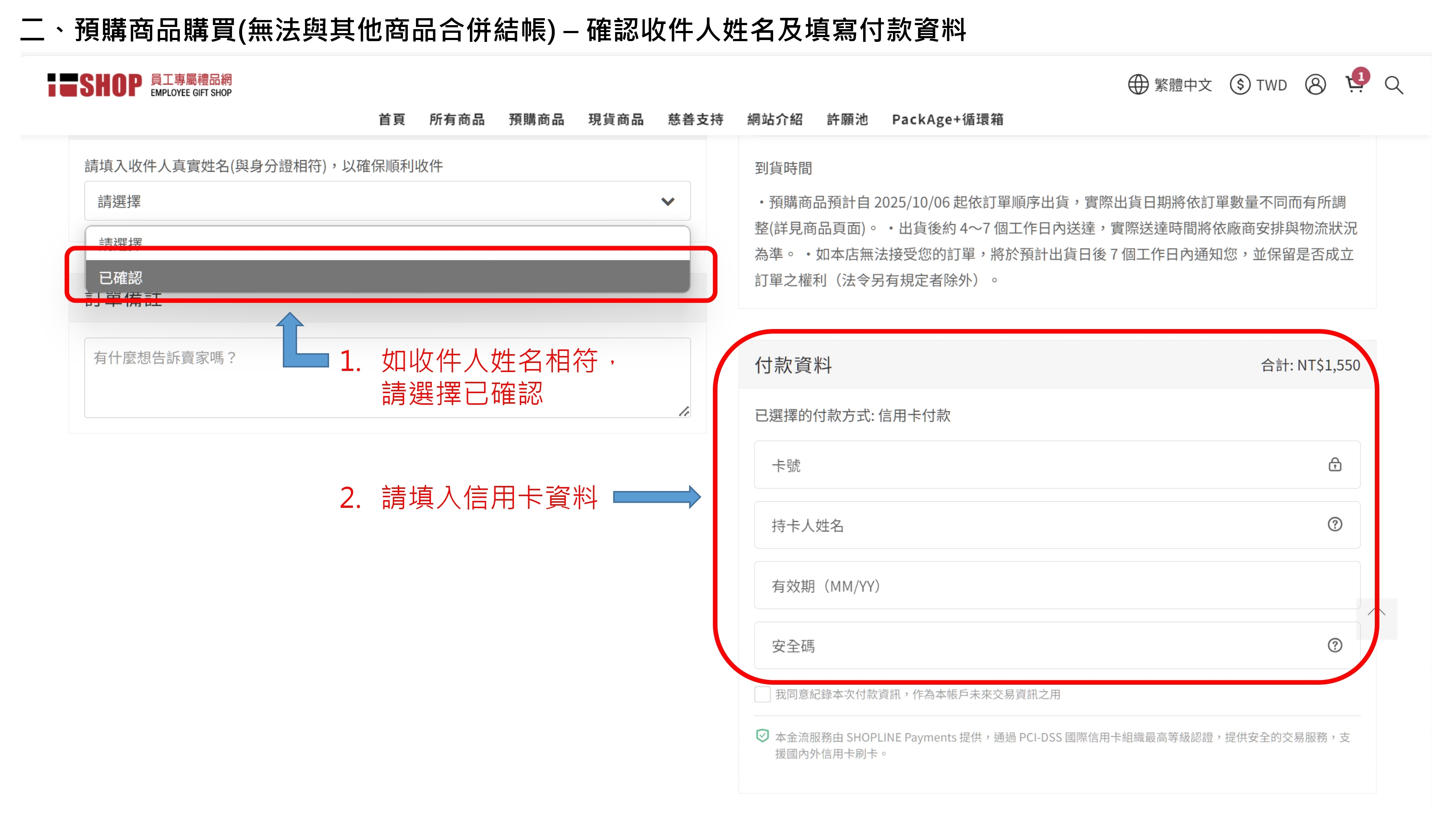The image size is (1456, 819).
Task: Open the language globe icon
Action: [1138, 85]
